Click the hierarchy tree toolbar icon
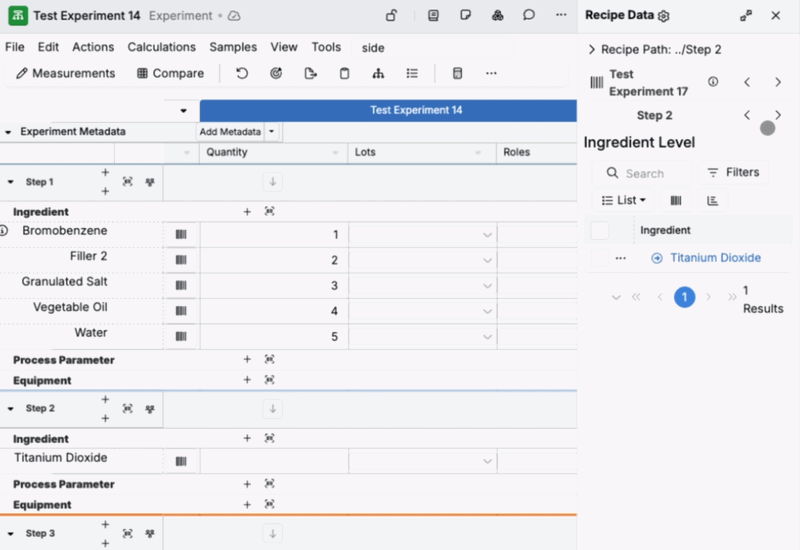The height and width of the screenshot is (550, 800). pos(378,73)
